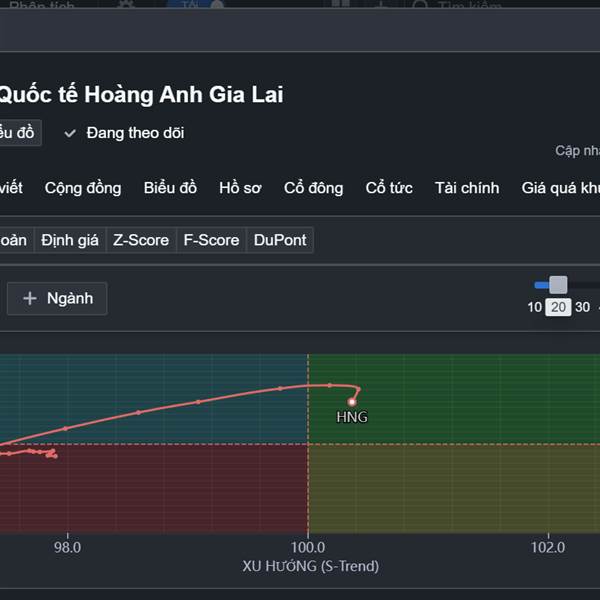This screenshot has width=600, height=600.
Task: Select 10 on the period scale
Action: point(535,307)
